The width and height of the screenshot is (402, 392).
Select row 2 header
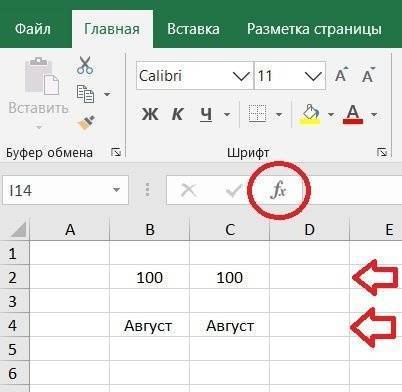point(15,277)
